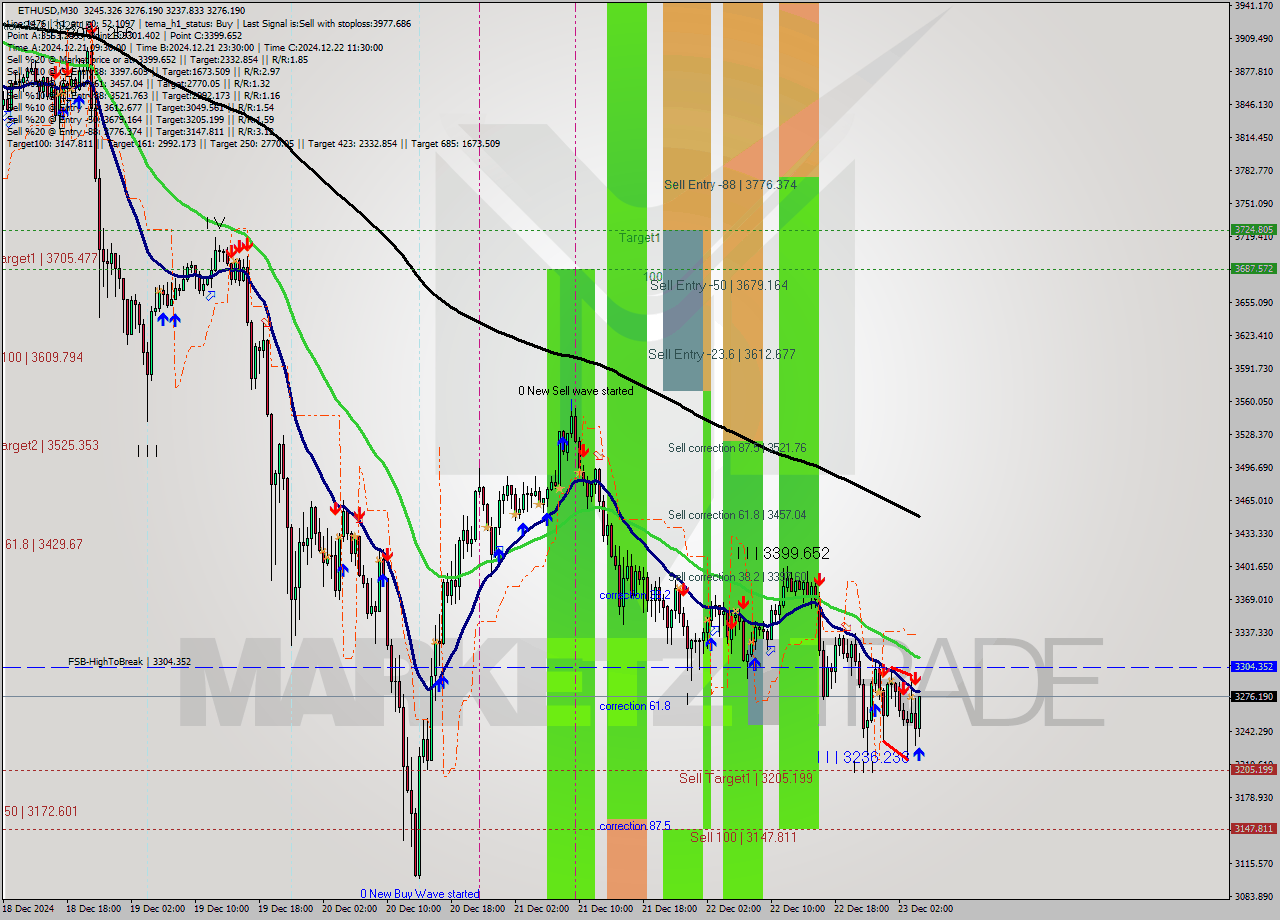Click the 'I V' wave label near 19 Dec
The height and width of the screenshot is (920, 1280).
[215, 221]
